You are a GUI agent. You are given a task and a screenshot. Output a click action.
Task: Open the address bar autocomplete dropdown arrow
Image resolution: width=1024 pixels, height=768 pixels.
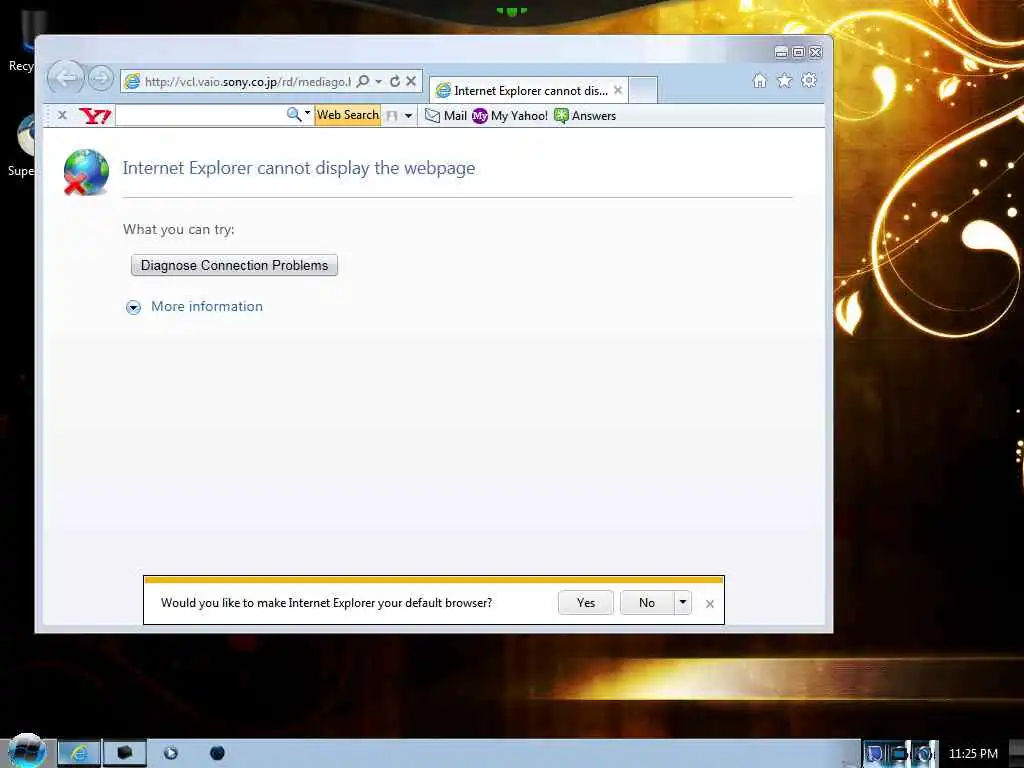point(379,81)
